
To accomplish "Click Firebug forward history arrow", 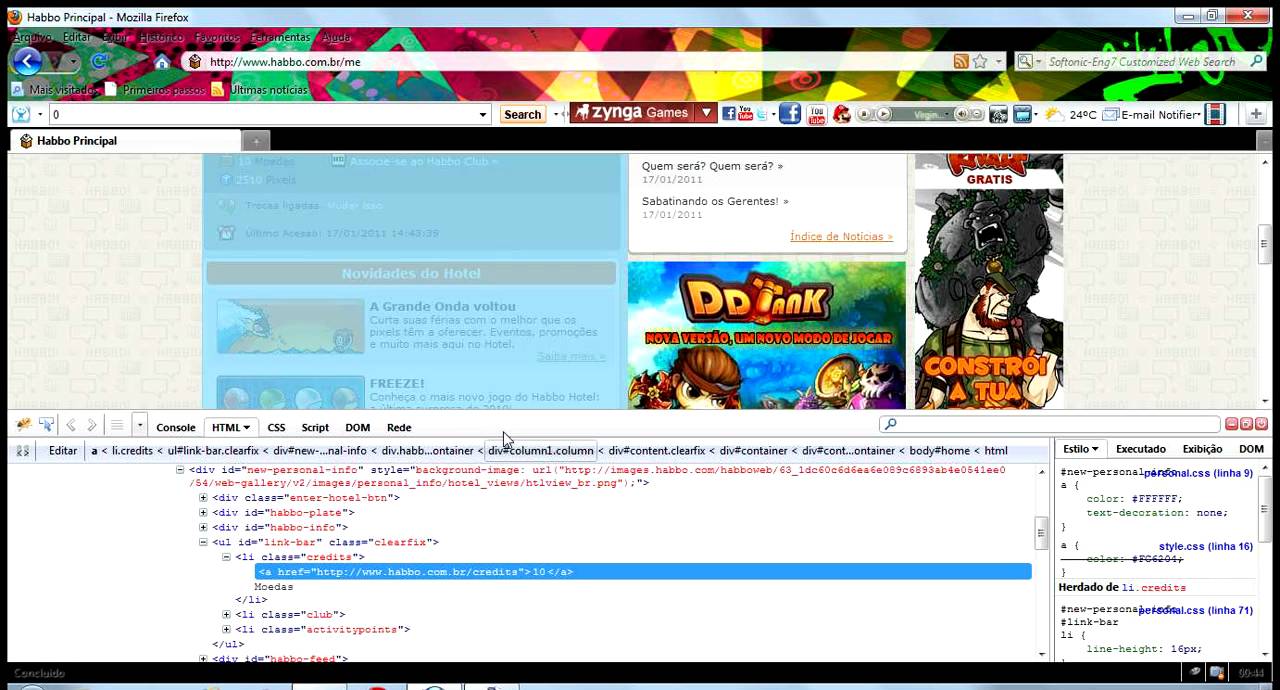I will click(x=92, y=425).
